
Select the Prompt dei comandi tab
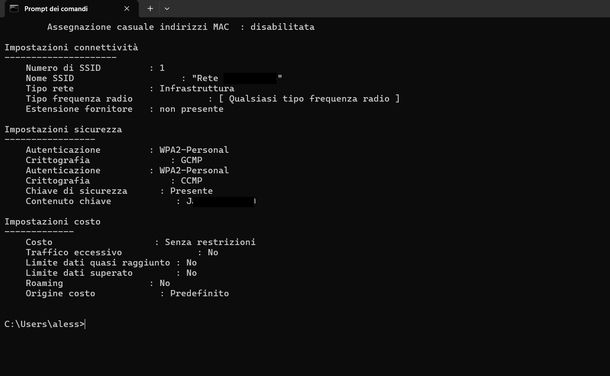pos(71,9)
